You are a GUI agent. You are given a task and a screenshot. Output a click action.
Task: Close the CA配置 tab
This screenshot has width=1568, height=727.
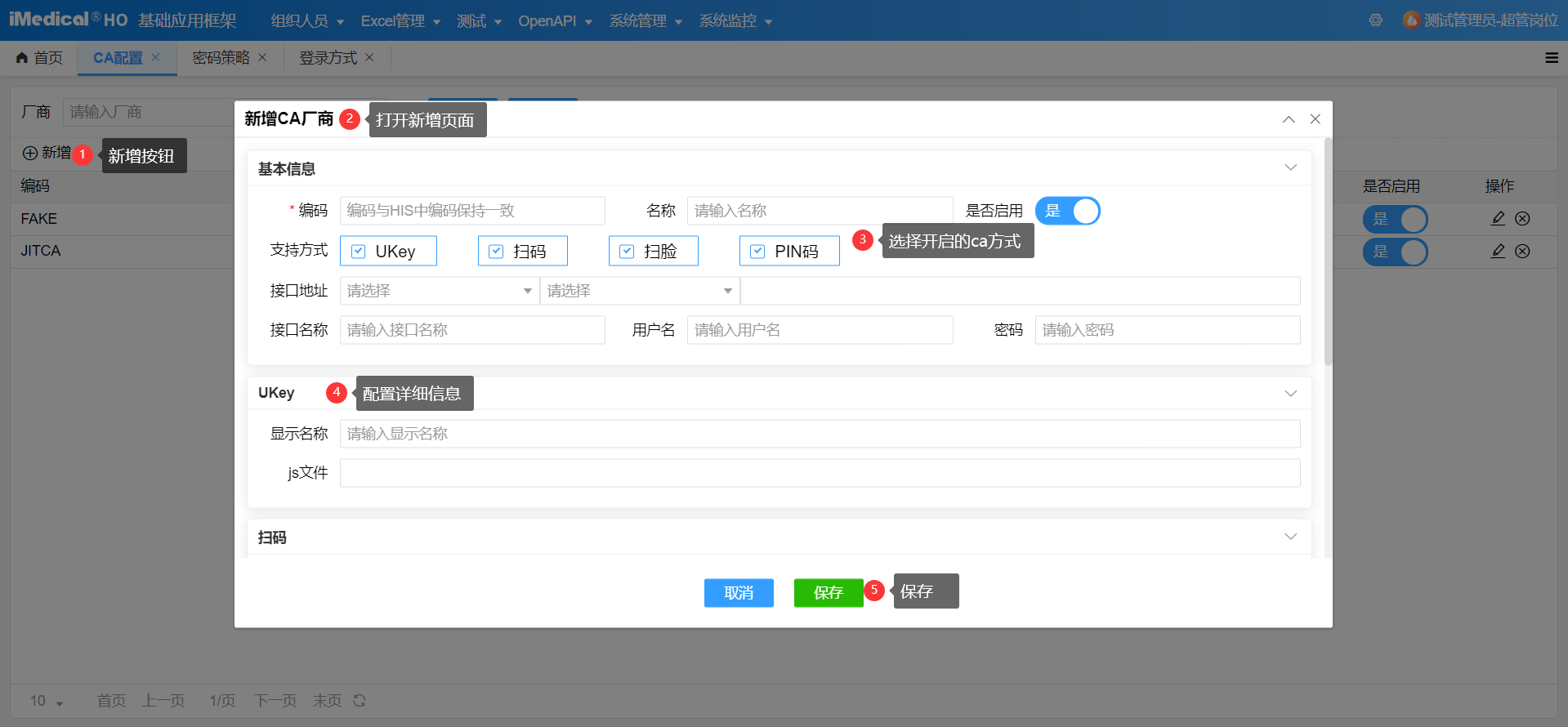[155, 57]
